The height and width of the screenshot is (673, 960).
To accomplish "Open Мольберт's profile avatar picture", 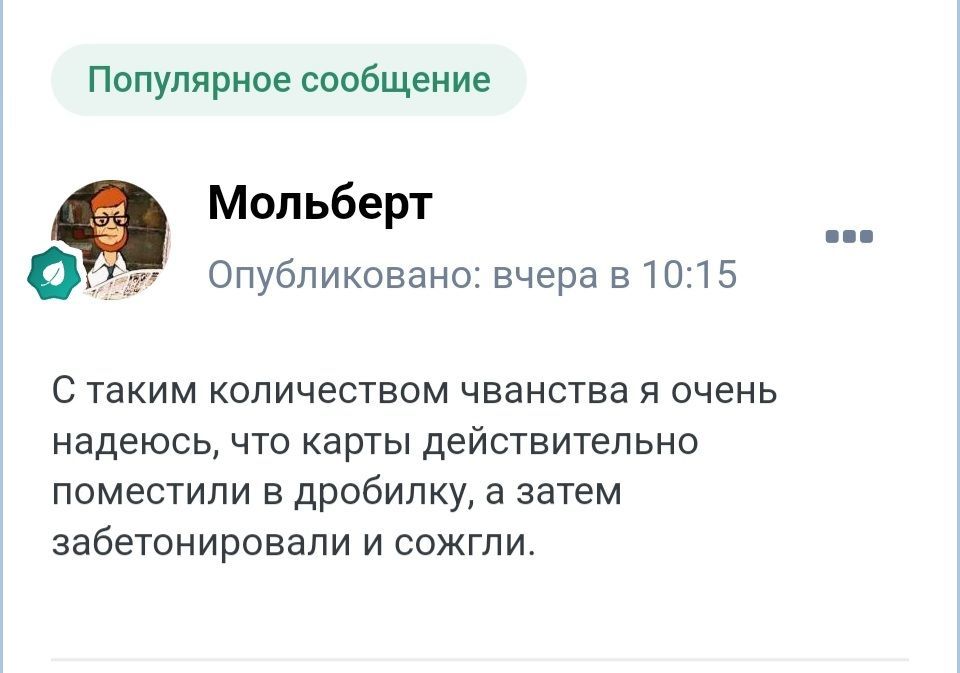I will [x=113, y=240].
